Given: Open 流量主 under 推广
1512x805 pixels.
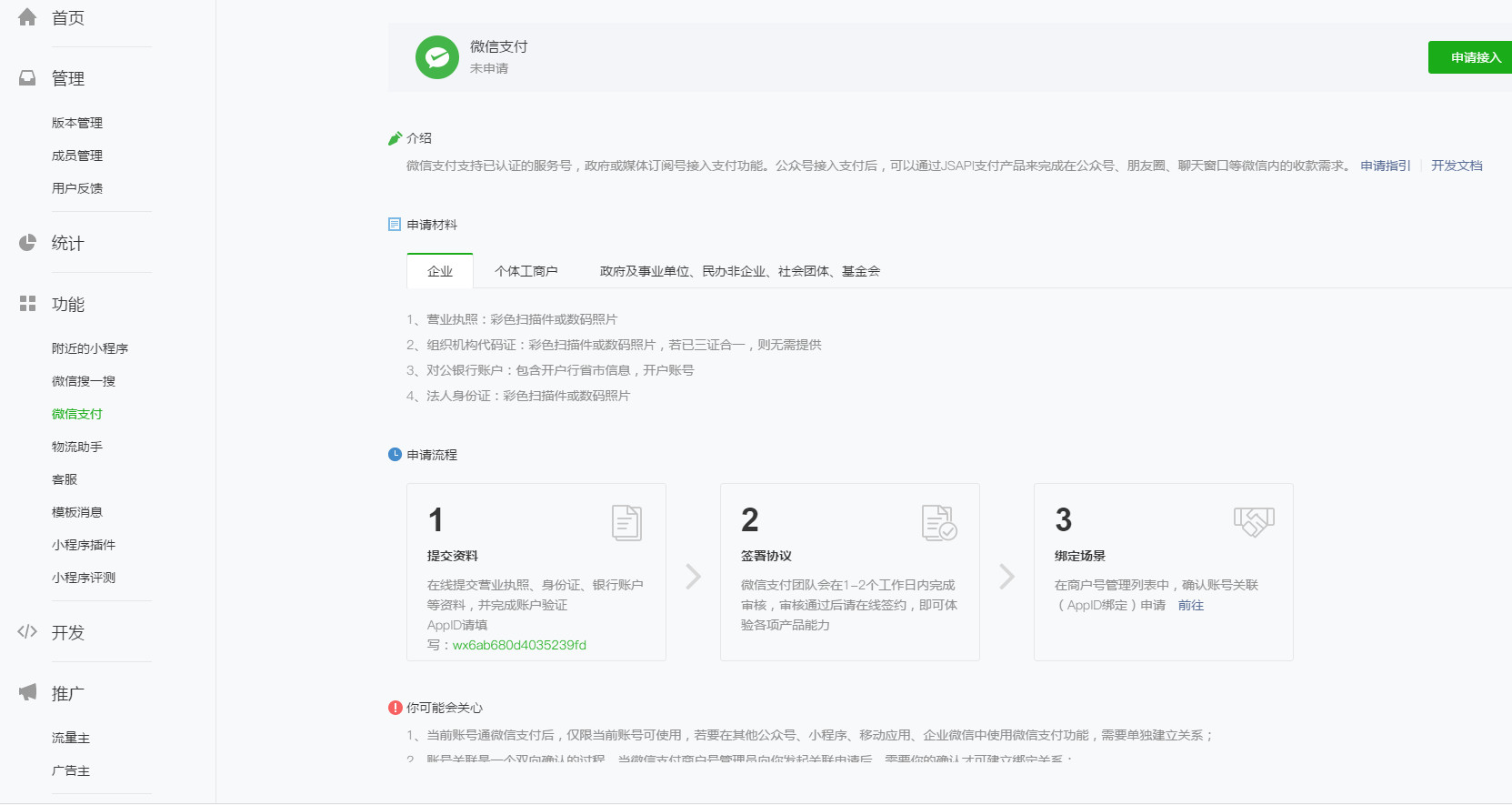Looking at the screenshot, I should (x=71, y=738).
